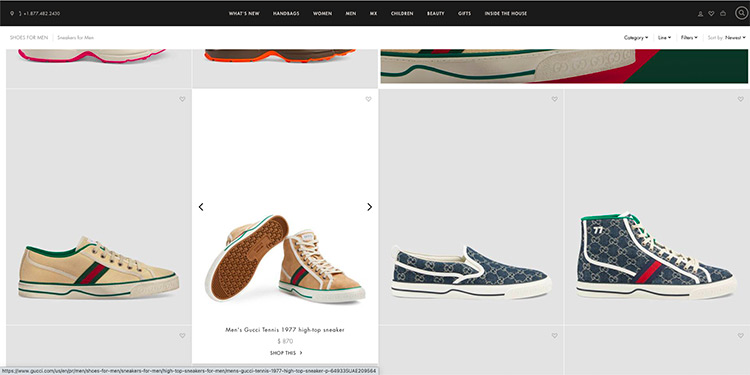This screenshot has width=750, height=375.
Task: Open the large banner sneaker on red-green background
Action: coord(564,66)
